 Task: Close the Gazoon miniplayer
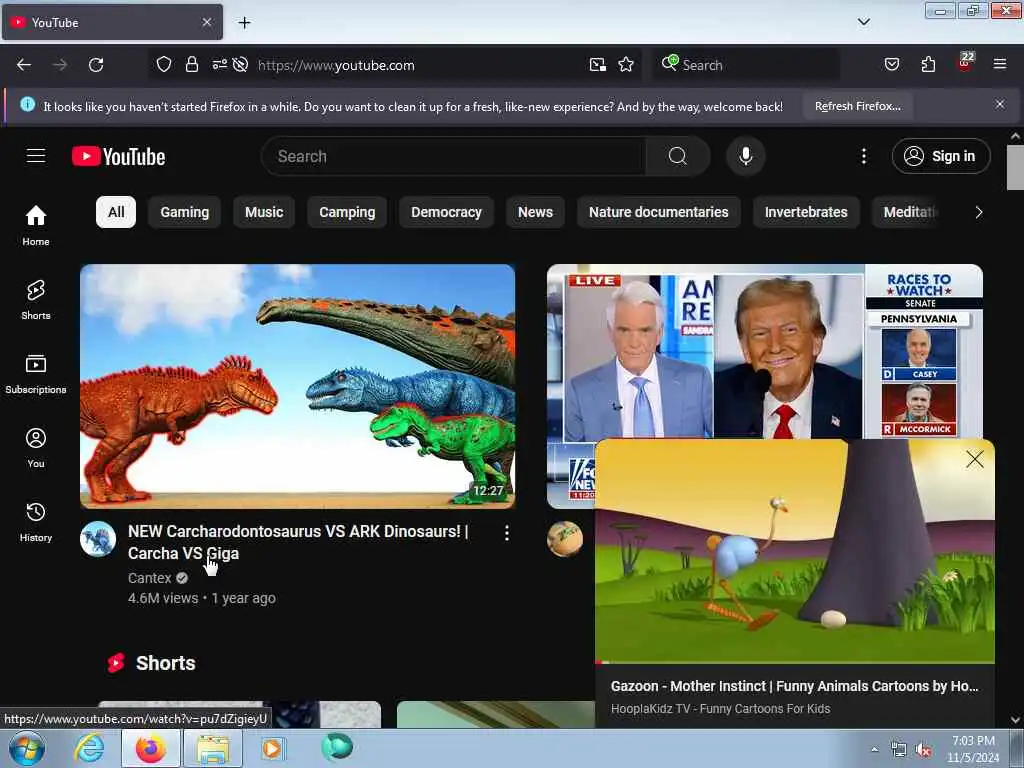(x=974, y=459)
